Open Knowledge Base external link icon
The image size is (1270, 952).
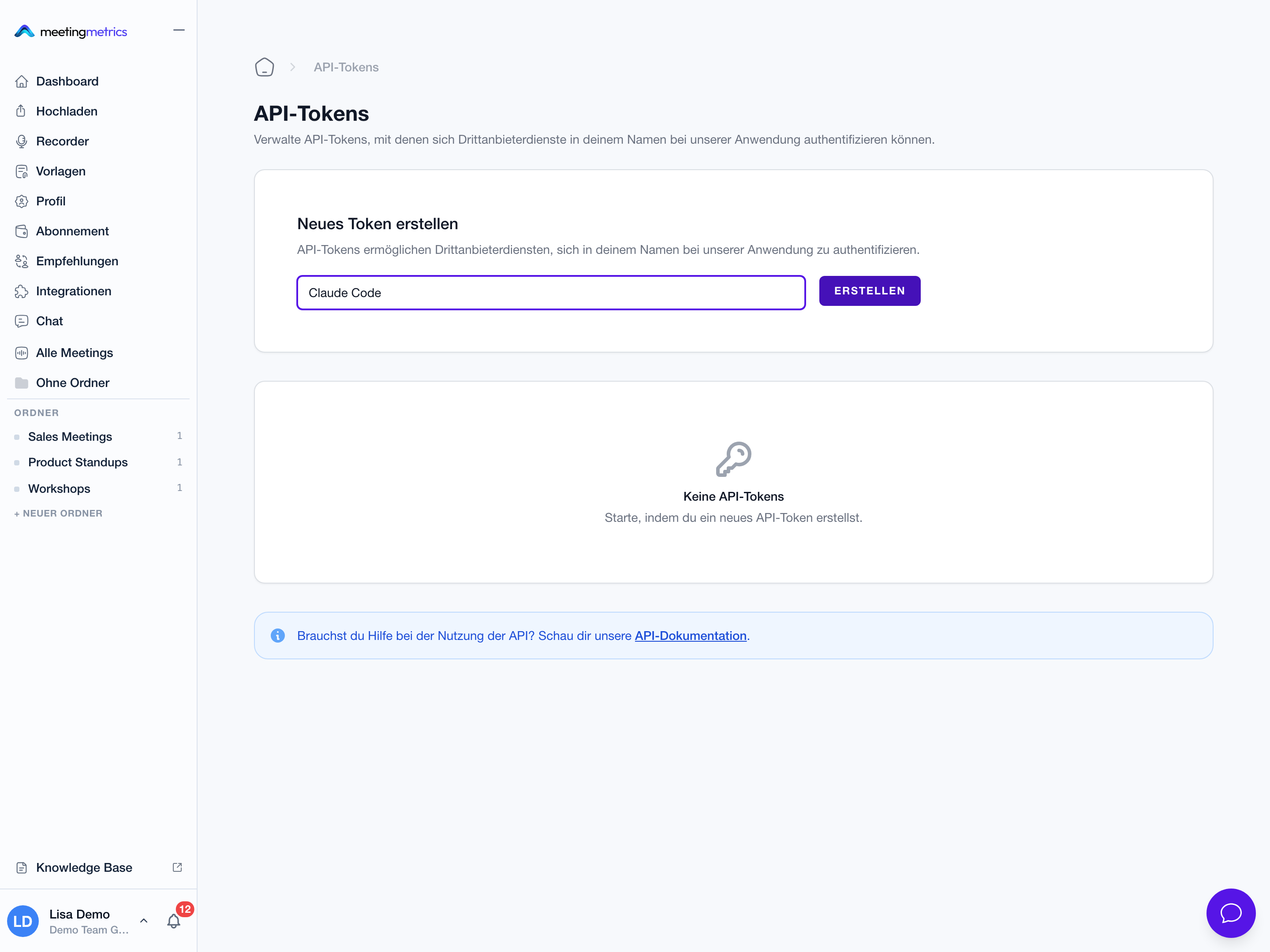pos(177,867)
